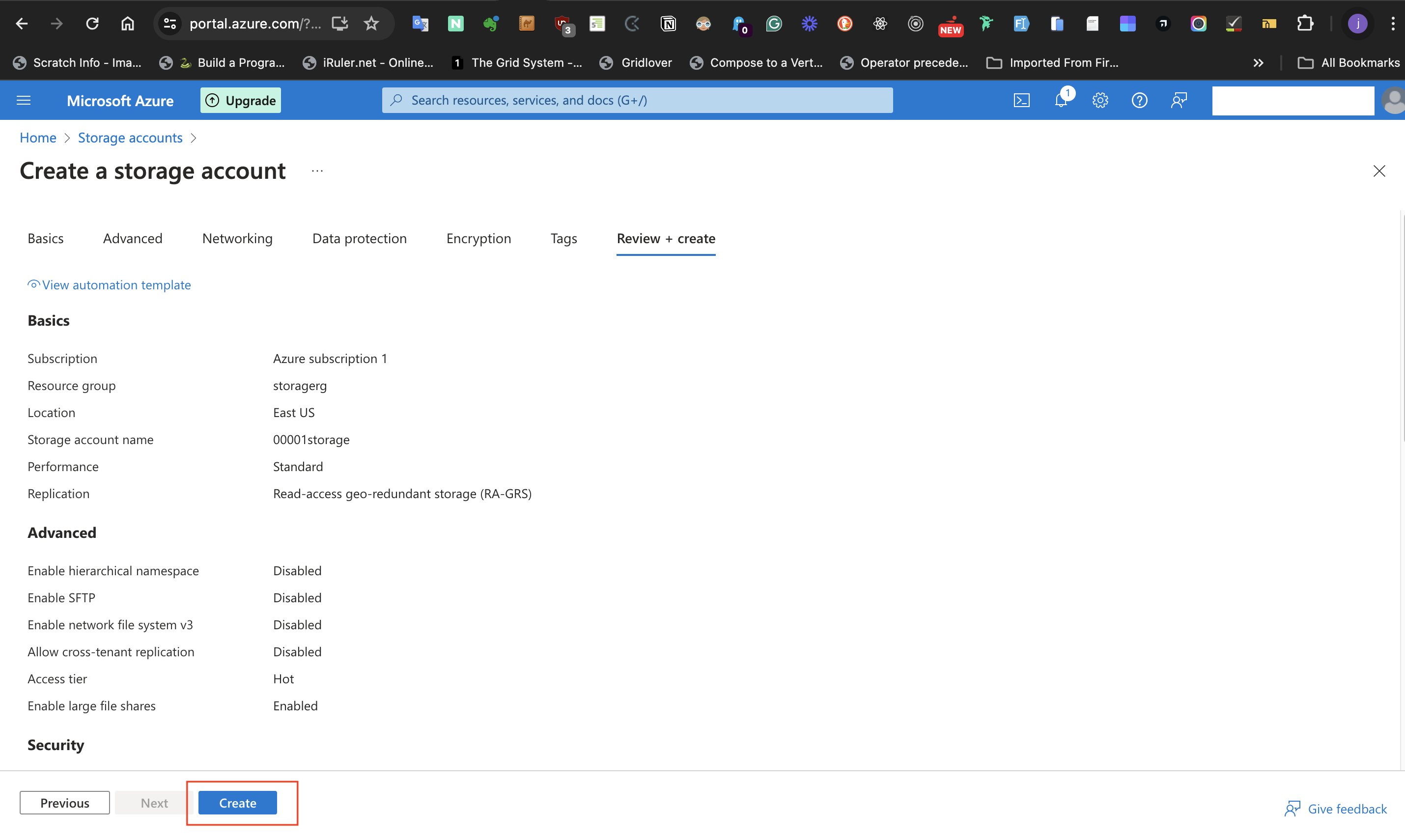Open portal settings gear icon
The width and height of the screenshot is (1405, 840).
[1100, 100]
